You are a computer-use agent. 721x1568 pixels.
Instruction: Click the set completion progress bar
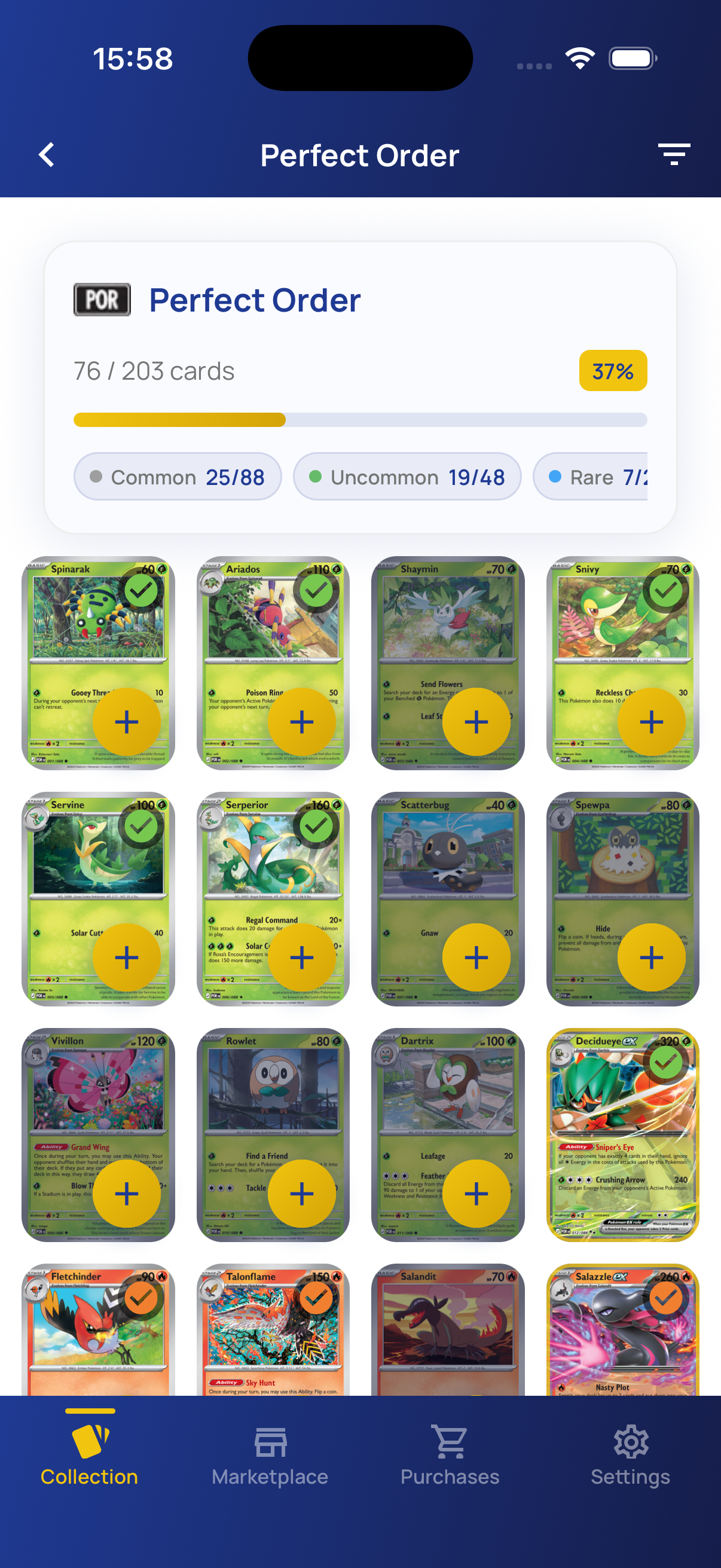pos(360,419)
